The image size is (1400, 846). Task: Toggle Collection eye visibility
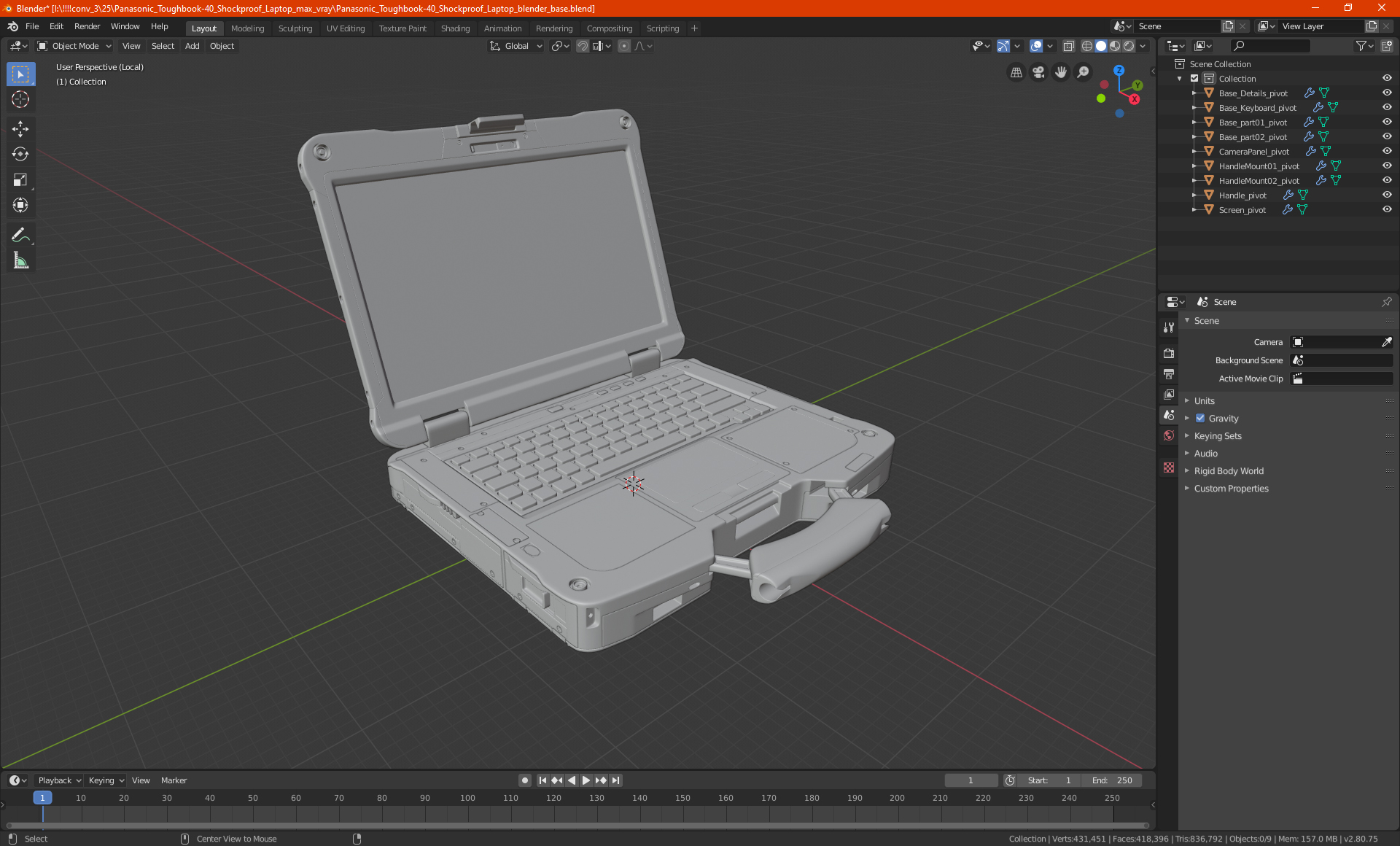(1387, 78)
